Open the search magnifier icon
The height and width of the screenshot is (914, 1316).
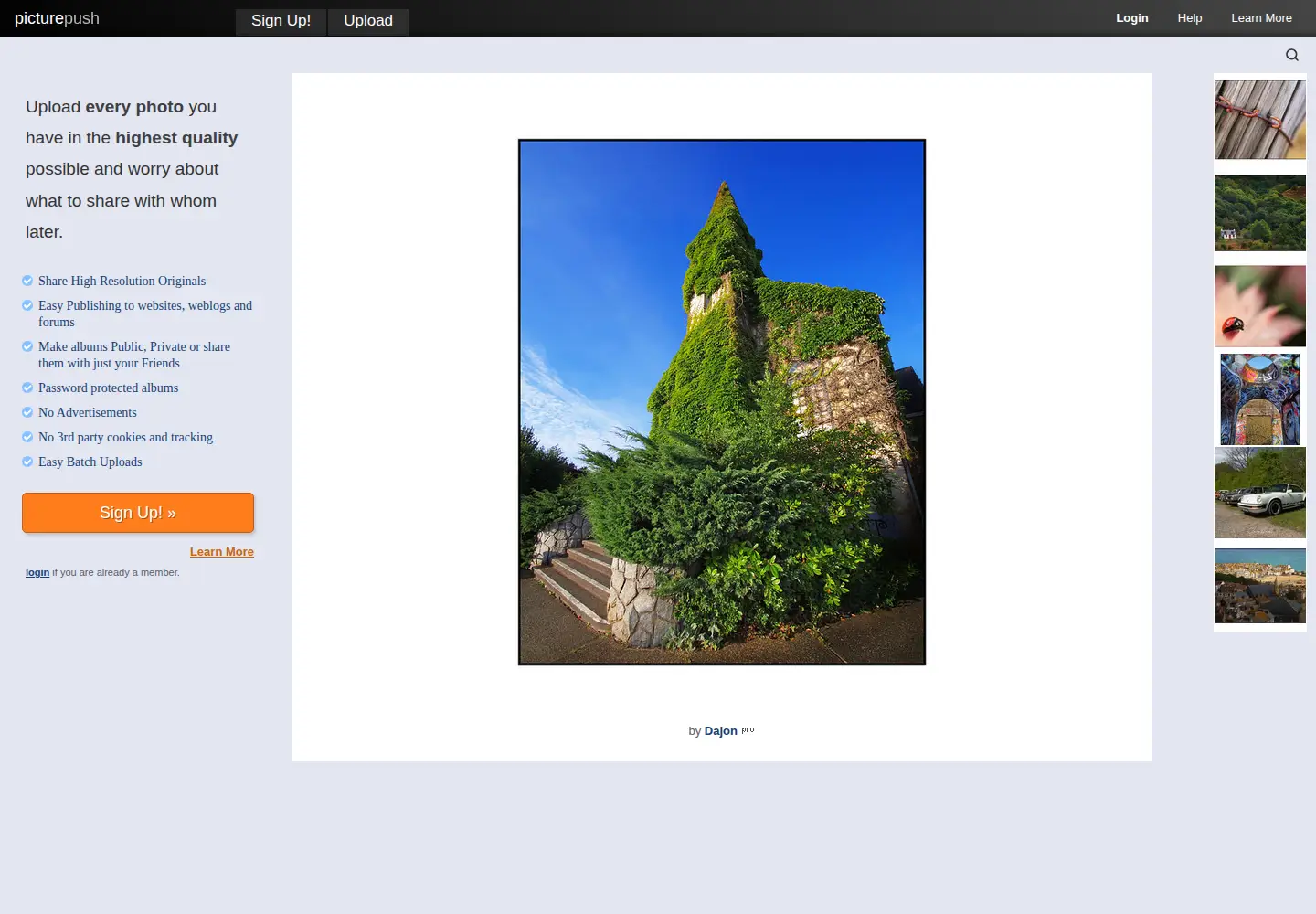pos(1292,55)
